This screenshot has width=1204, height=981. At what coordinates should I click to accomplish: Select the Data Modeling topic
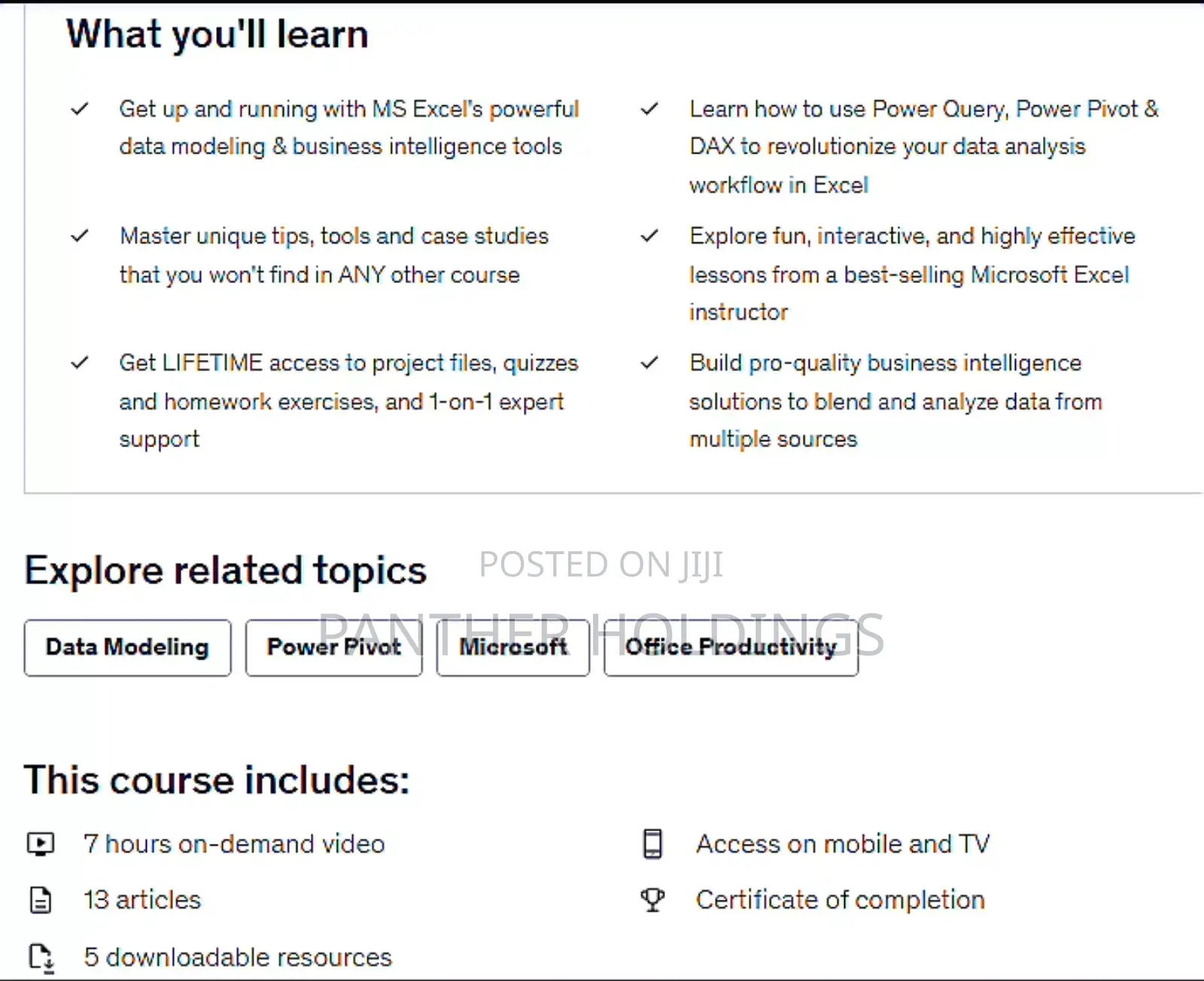coord(127,647)
